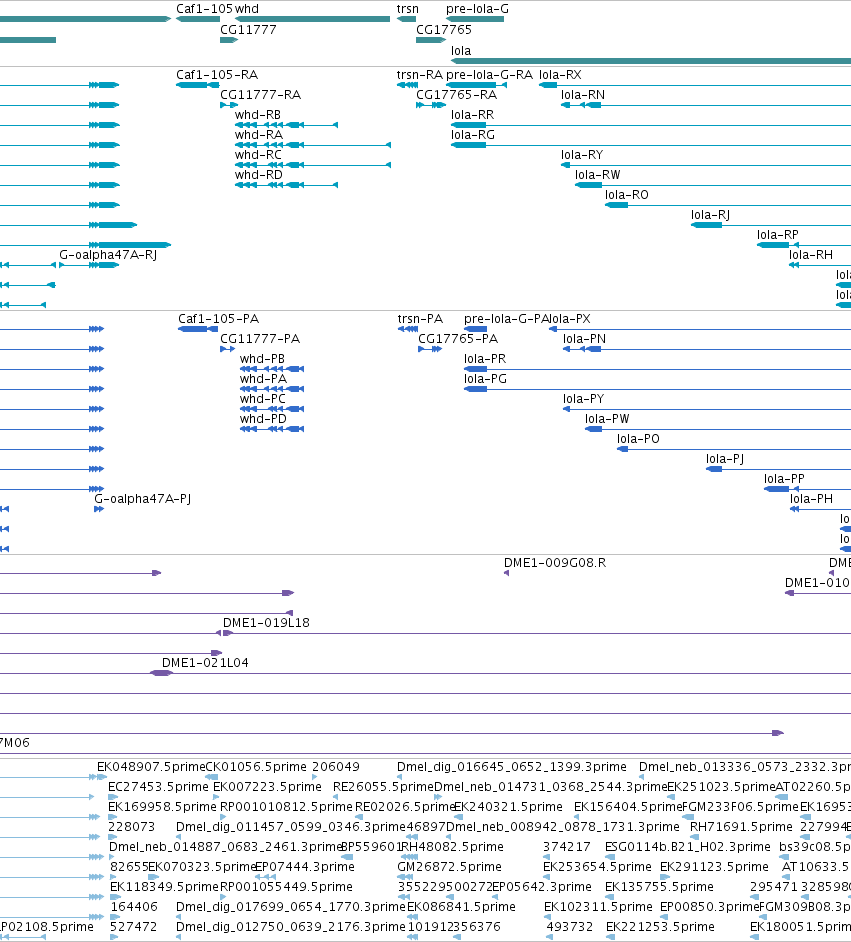
Task: Click EST GM26872.5prime label
Action: 449,866
